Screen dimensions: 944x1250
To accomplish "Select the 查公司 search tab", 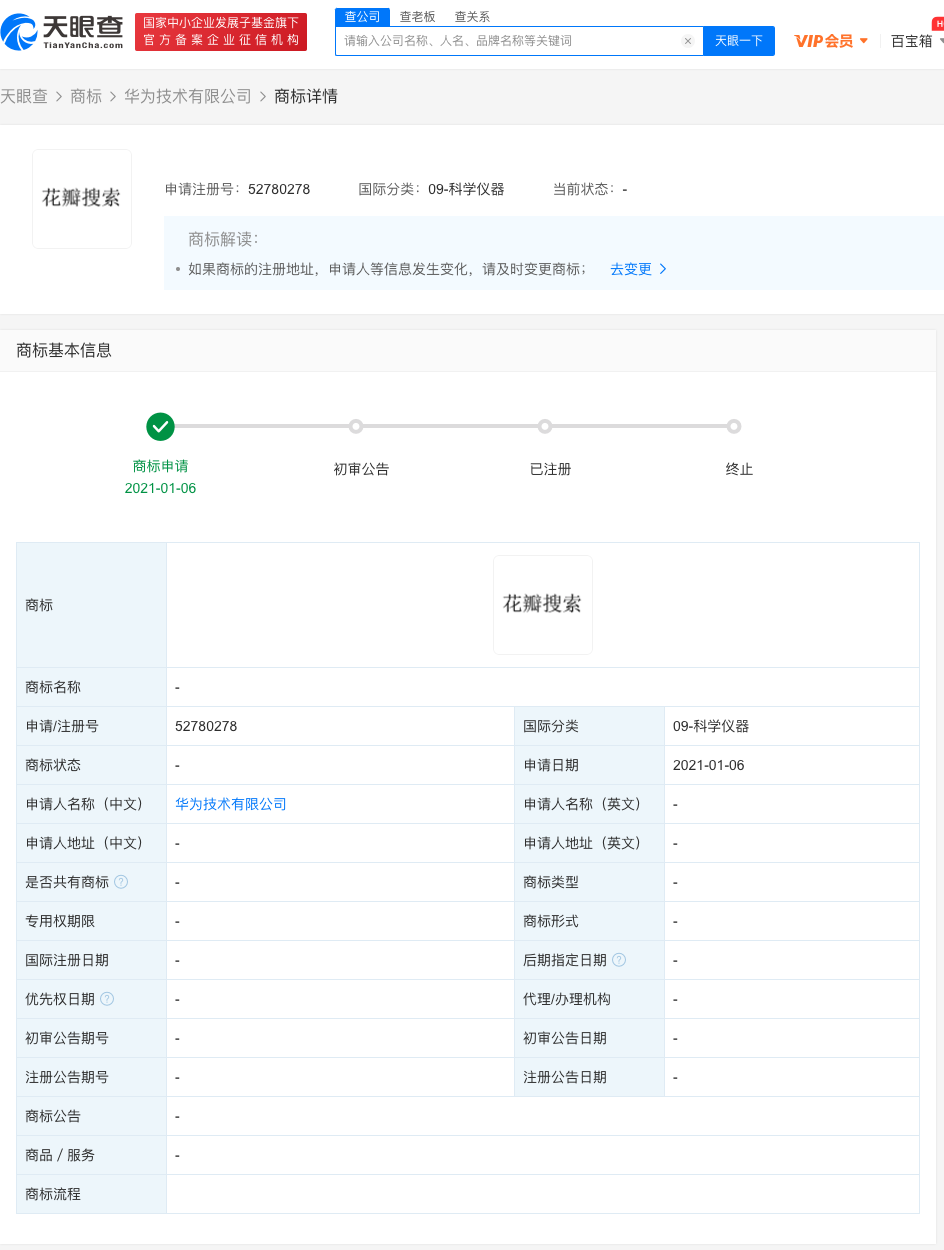I will [x=362, y=17].
